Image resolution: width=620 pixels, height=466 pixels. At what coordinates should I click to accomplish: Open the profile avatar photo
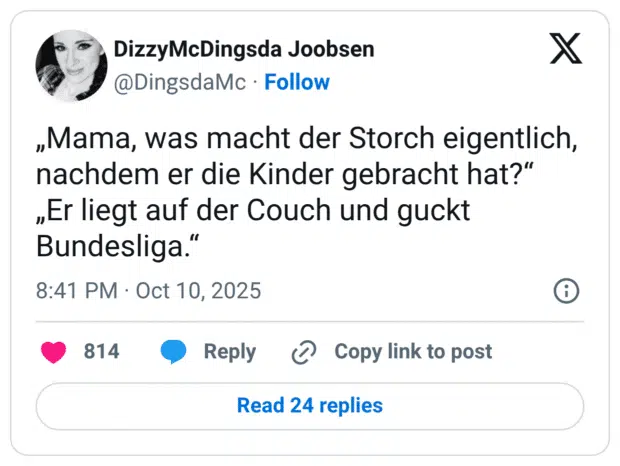71,65
